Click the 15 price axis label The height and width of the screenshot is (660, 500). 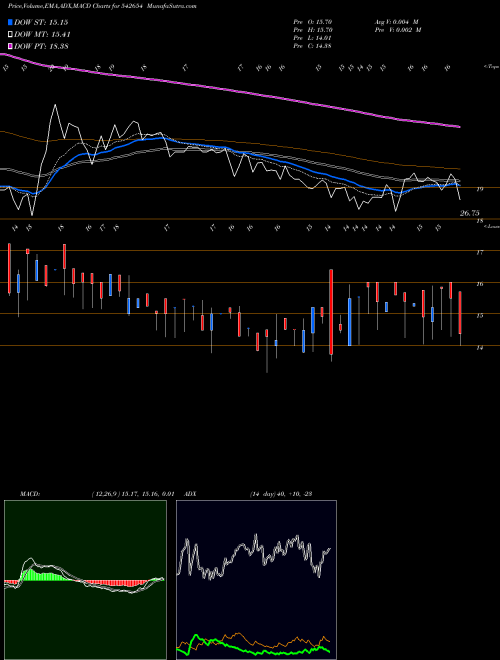pyautogui.click(x=479, y=316)
